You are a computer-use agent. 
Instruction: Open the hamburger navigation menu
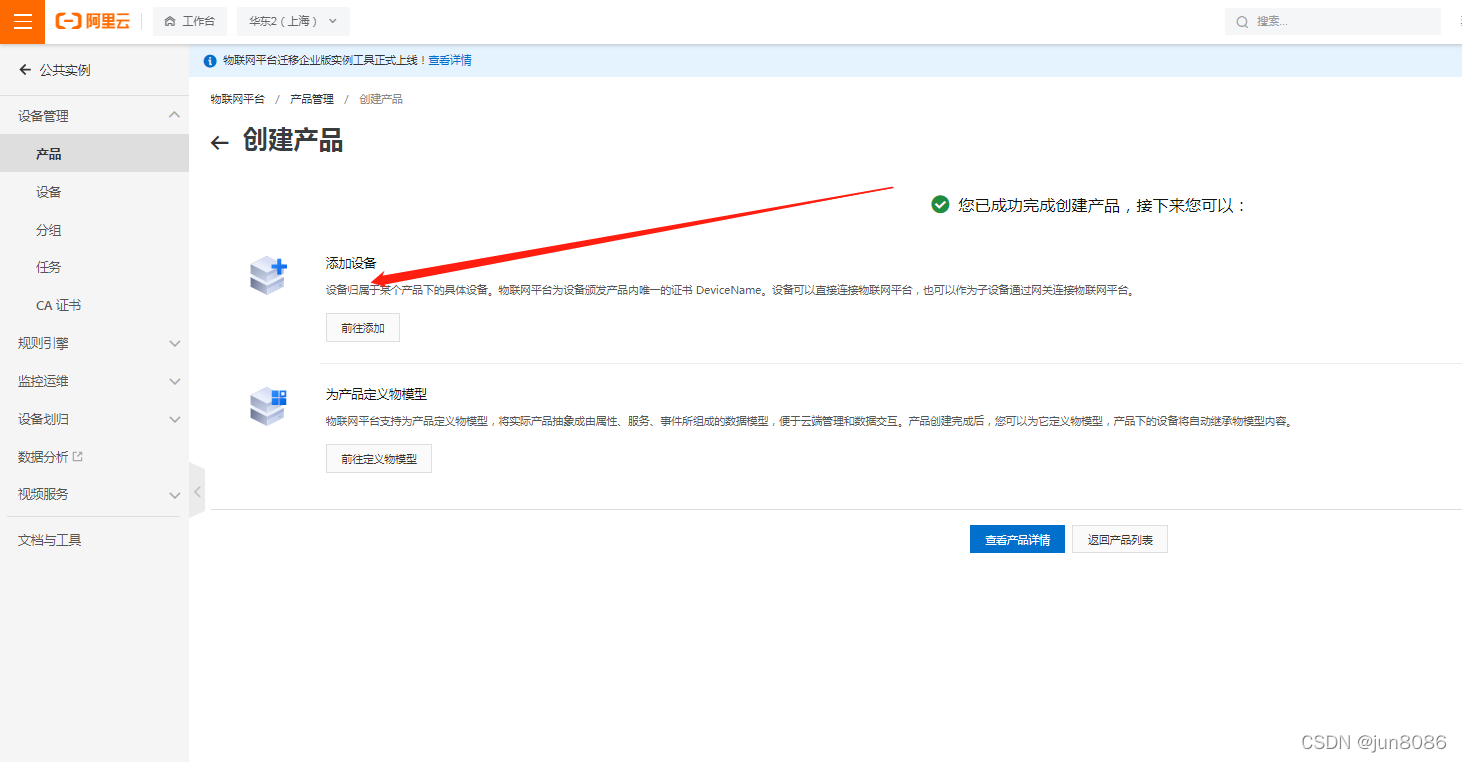[x=22, y=20]
